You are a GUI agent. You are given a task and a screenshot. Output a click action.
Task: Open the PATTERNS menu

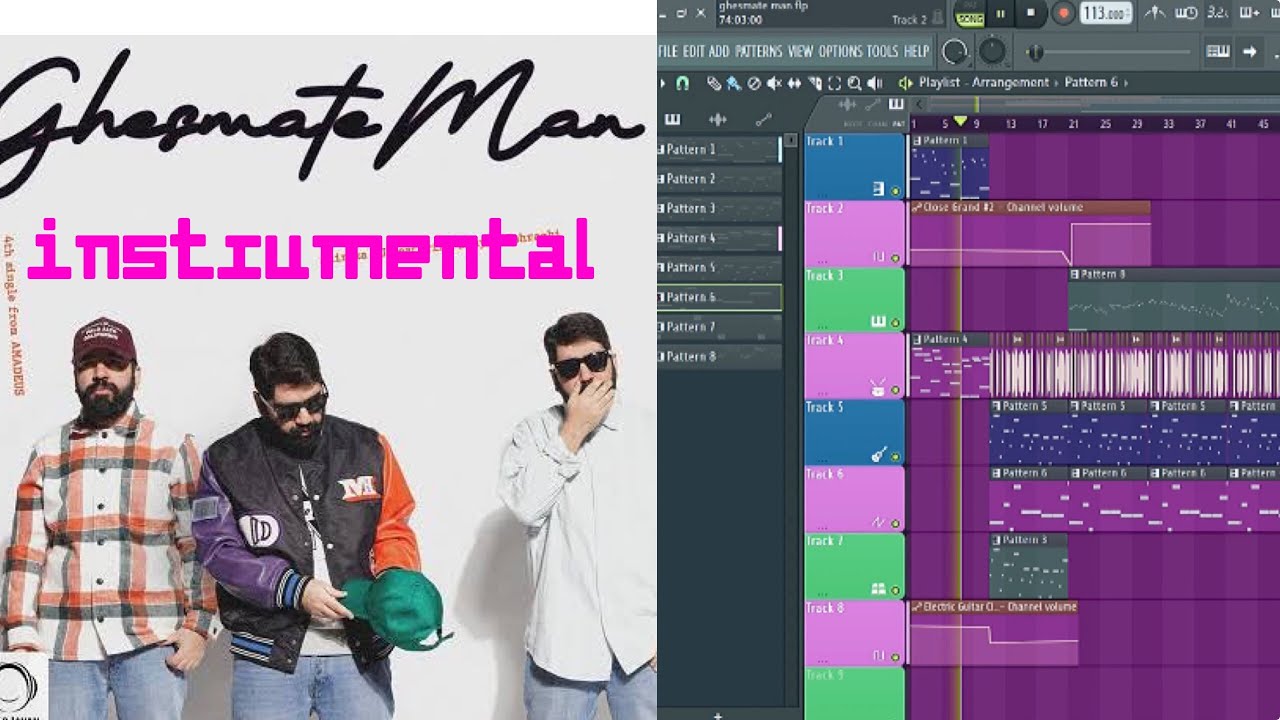pos(758,51)
